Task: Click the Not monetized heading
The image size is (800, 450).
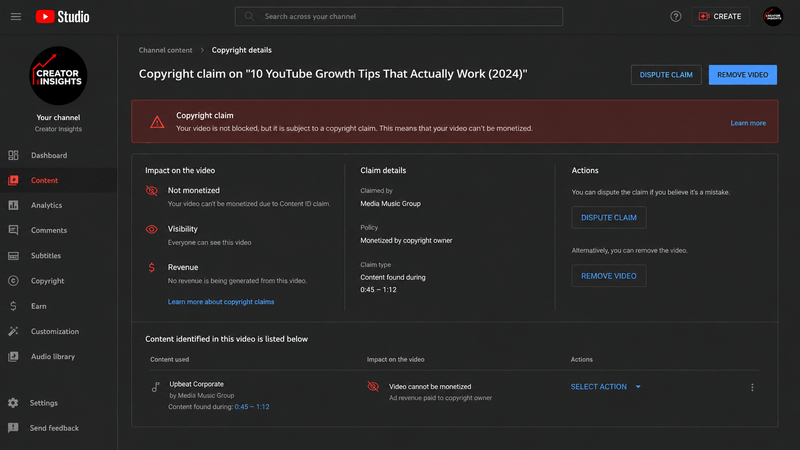Action: tap(193, 190)
